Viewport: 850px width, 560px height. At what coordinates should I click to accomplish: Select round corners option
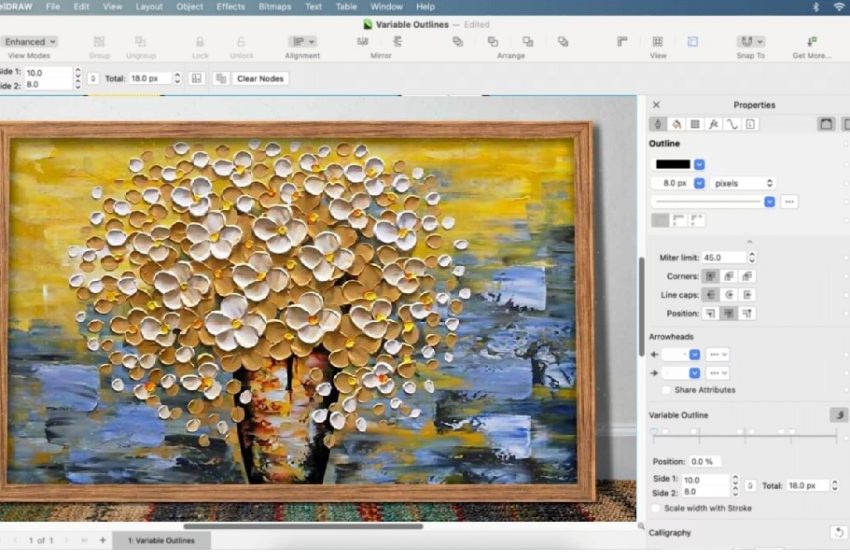click(729, 276)
